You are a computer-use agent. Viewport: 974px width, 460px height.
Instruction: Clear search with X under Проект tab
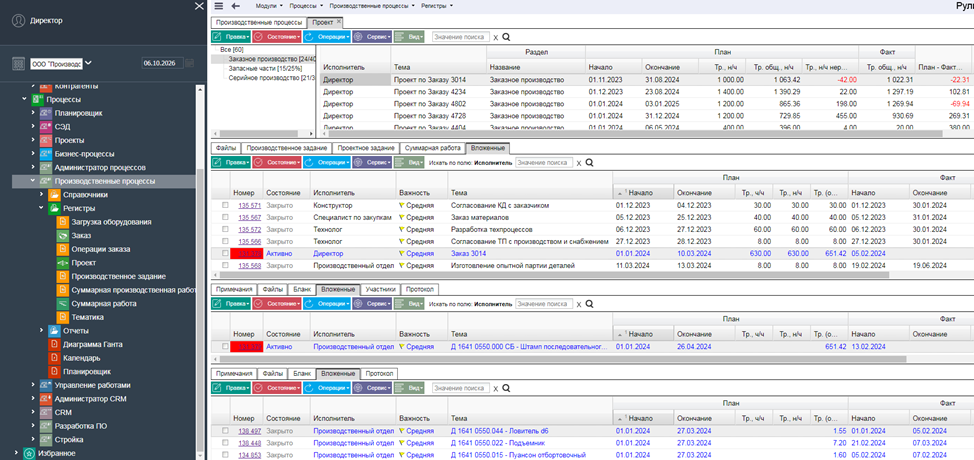click(496, 38)
